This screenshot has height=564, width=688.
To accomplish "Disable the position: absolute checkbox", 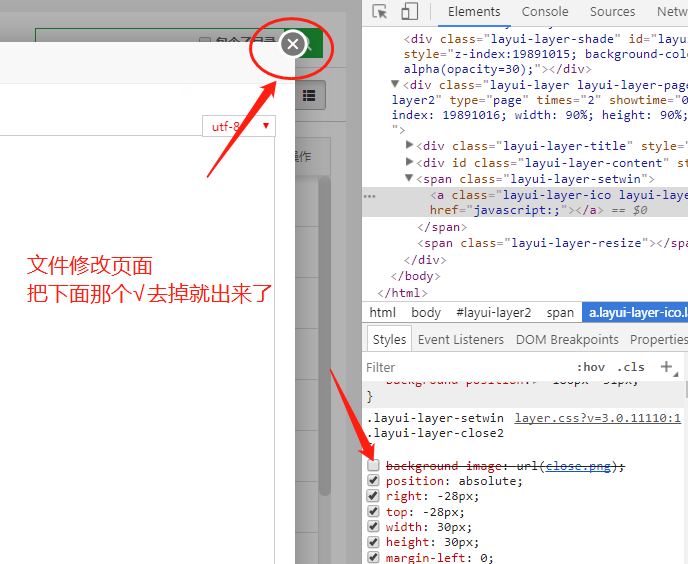I will click(373, 480).
